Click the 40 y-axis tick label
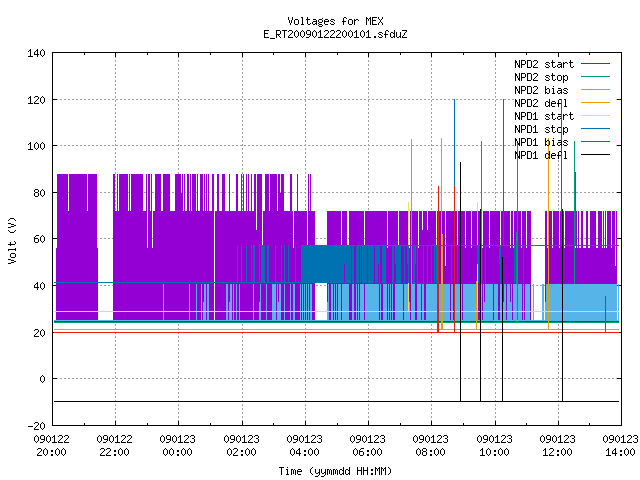 (x=39, y=286)
